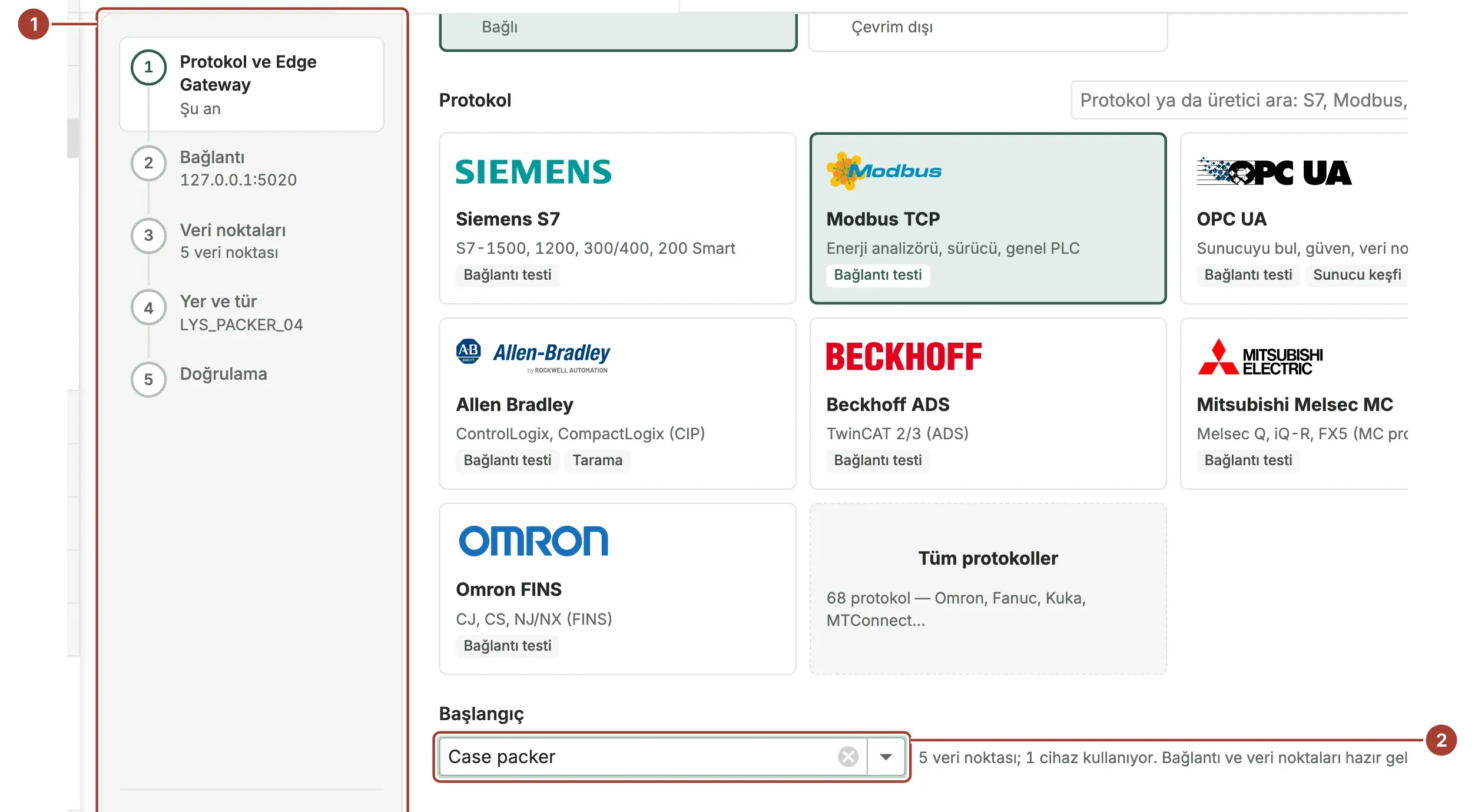Click Bağlantı testi tag on Siemens S7
Viewport: 1475px width, 812px height.
[507, 275]
